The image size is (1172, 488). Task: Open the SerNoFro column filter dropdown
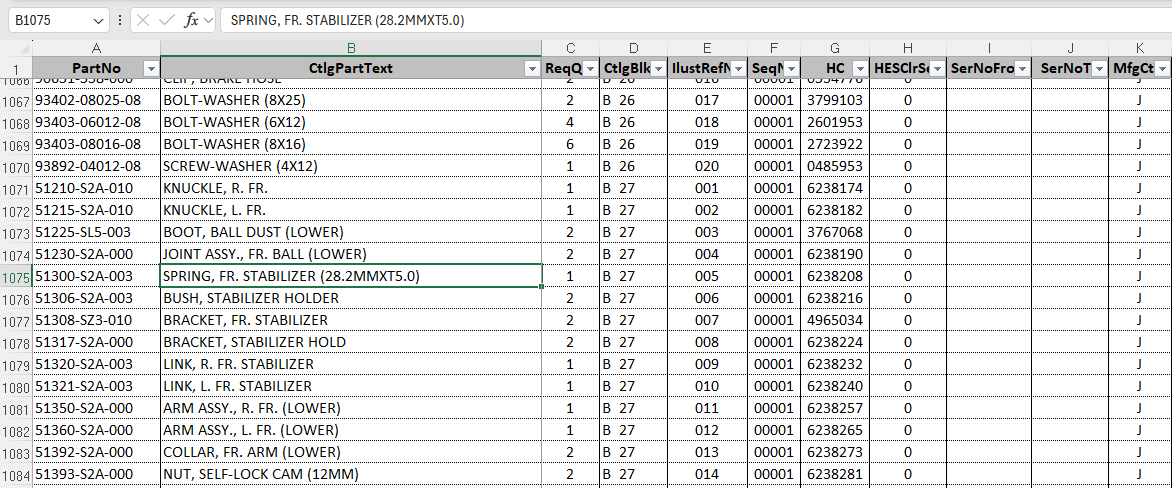(1021, 68)
